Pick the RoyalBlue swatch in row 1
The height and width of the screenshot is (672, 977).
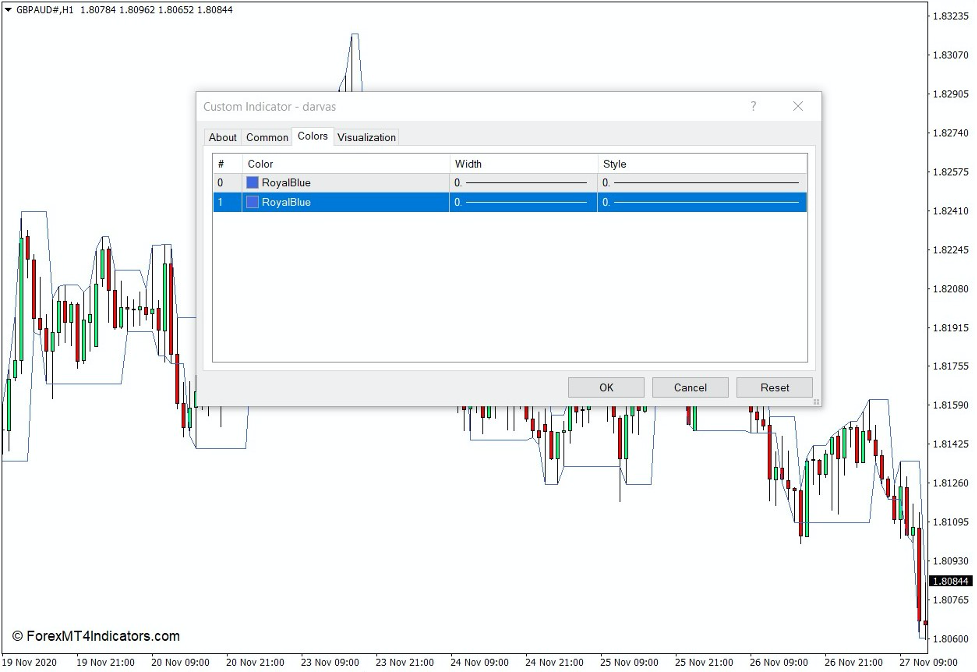click(x=253, y=202)
